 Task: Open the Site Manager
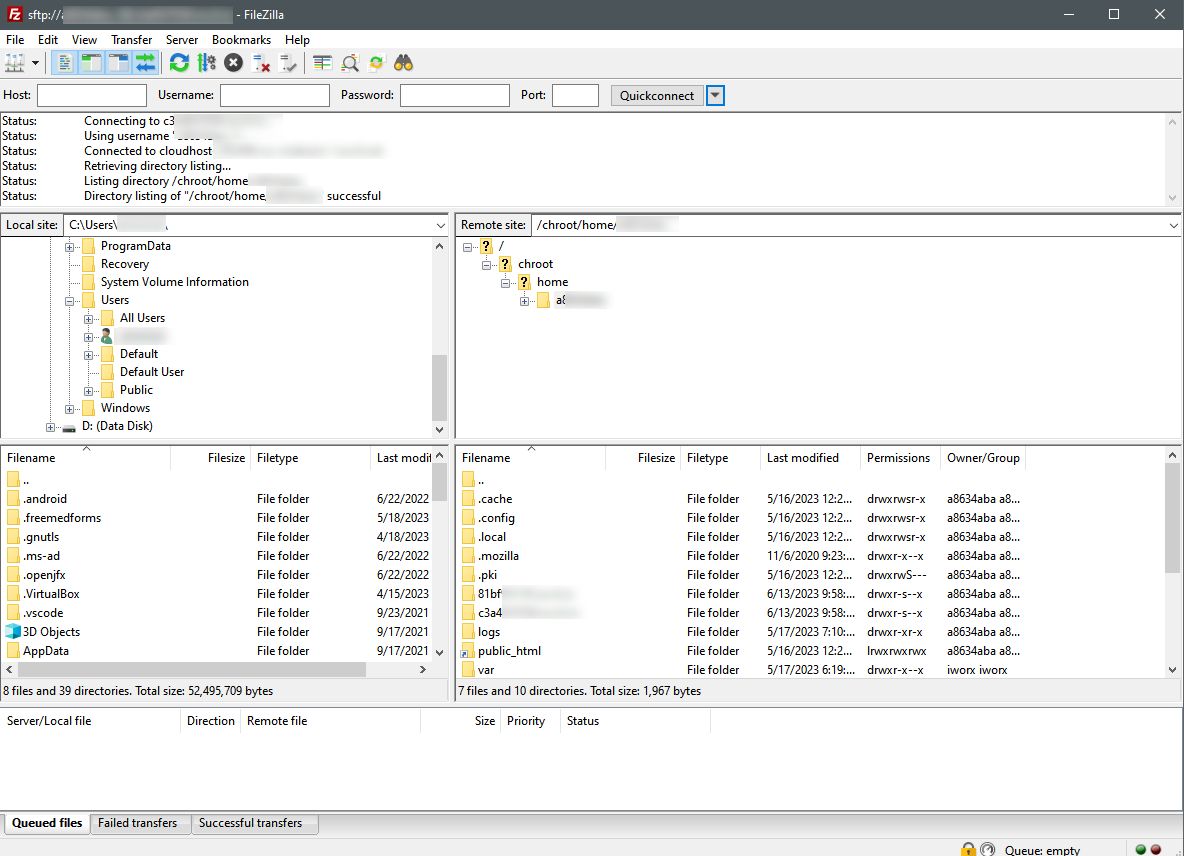[x=16, y=62]
